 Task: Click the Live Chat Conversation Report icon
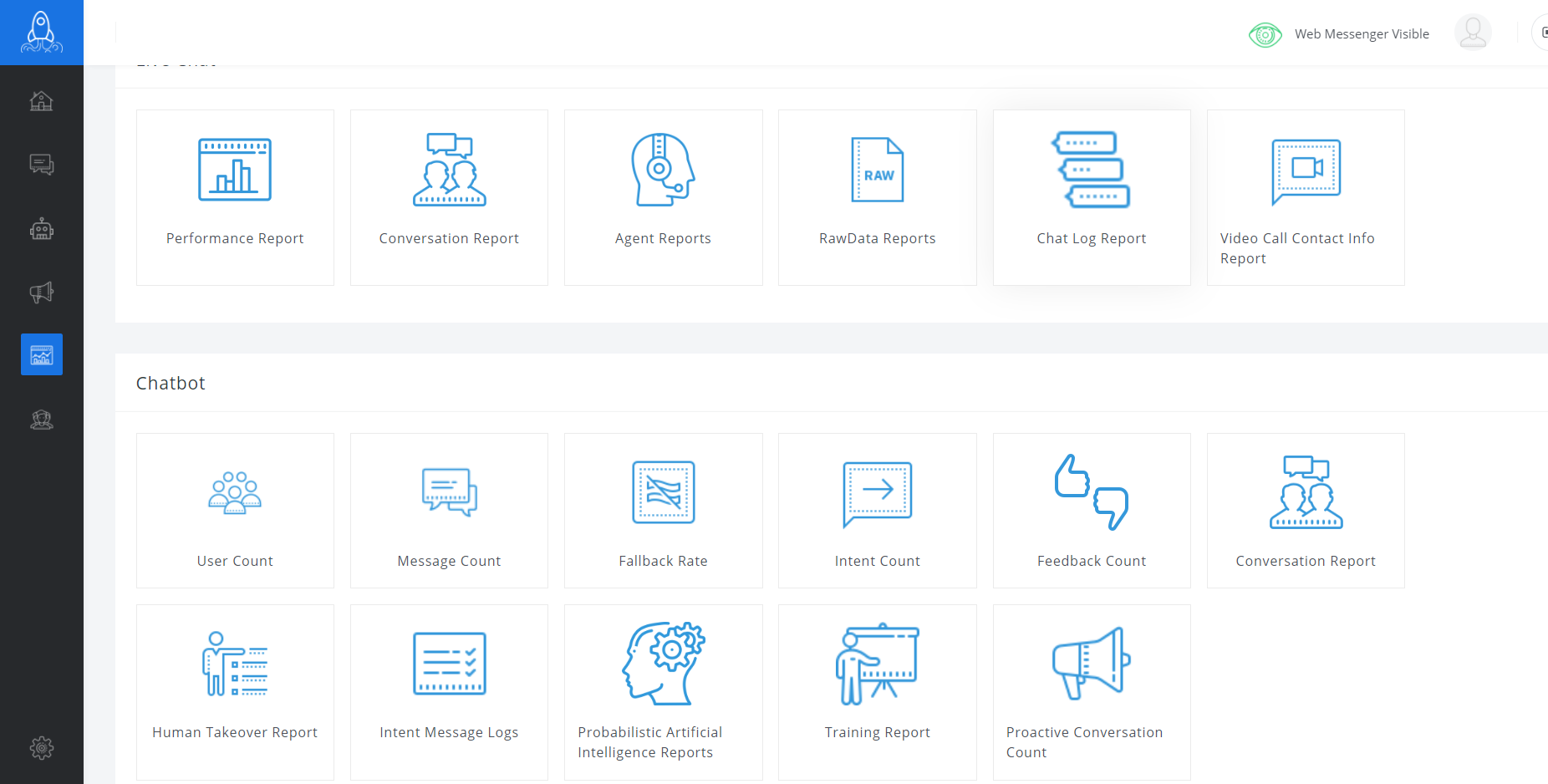[450, 170]
